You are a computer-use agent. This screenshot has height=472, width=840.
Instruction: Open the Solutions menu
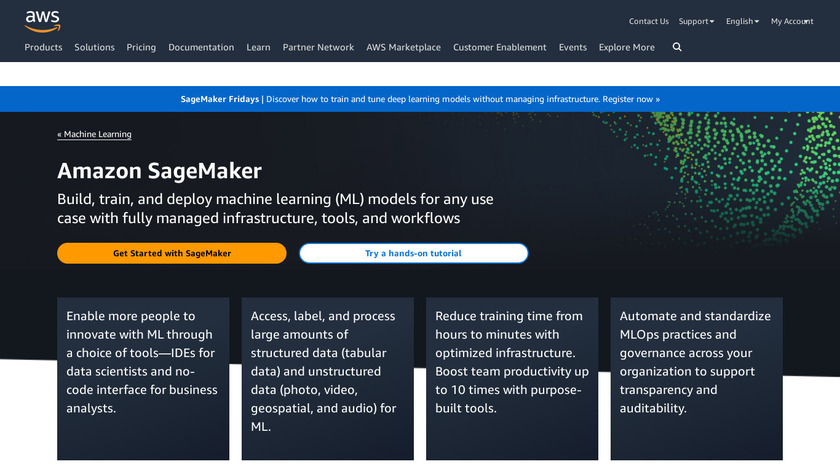(94, 47)
